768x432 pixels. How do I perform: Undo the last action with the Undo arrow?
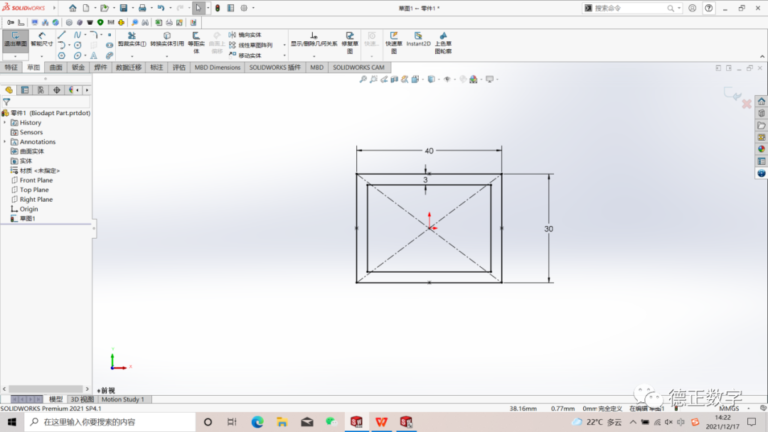161,8
